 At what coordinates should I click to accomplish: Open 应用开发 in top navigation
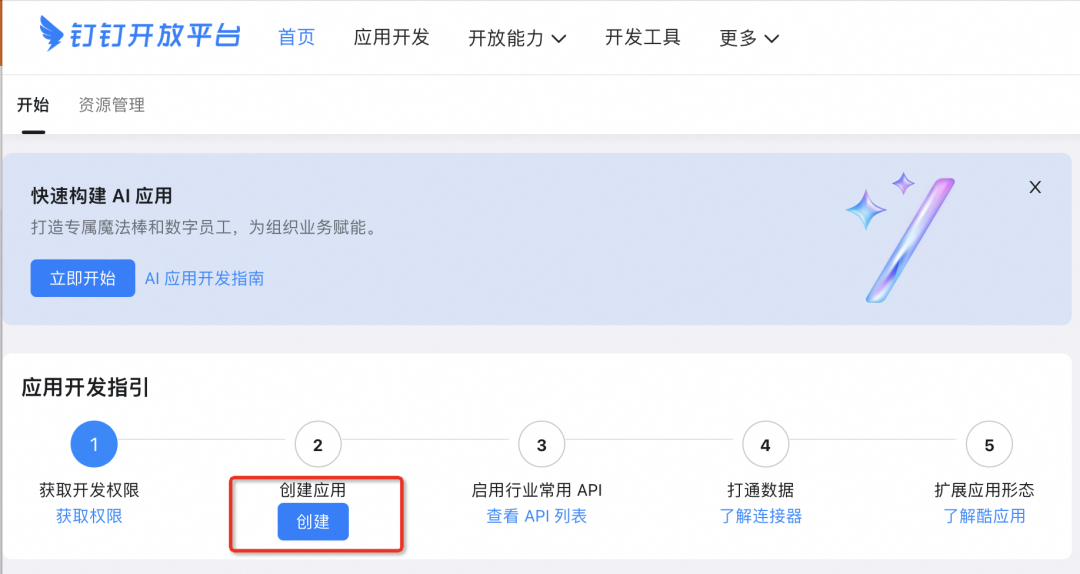point(391,37)
